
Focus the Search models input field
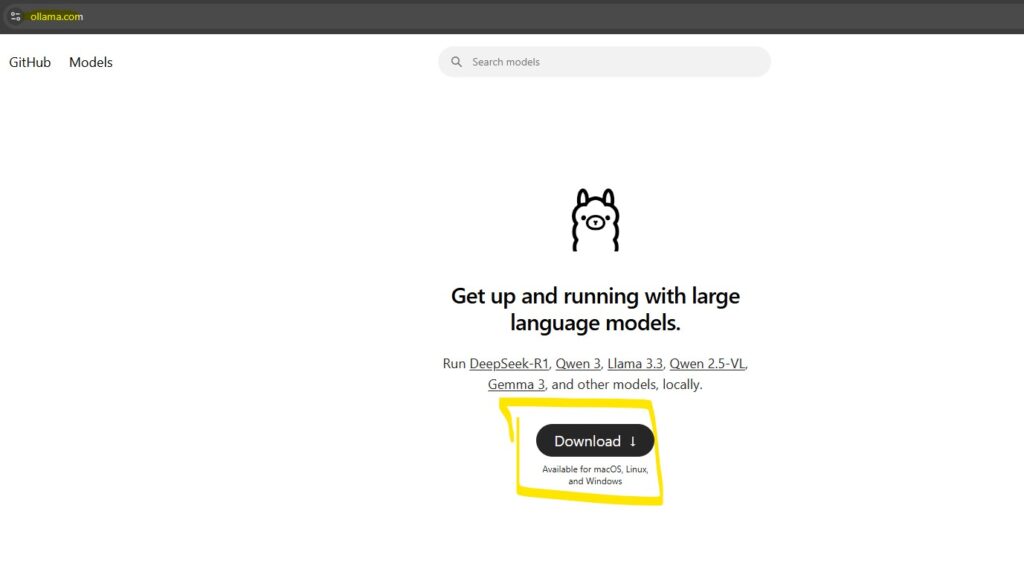(610, 62)
